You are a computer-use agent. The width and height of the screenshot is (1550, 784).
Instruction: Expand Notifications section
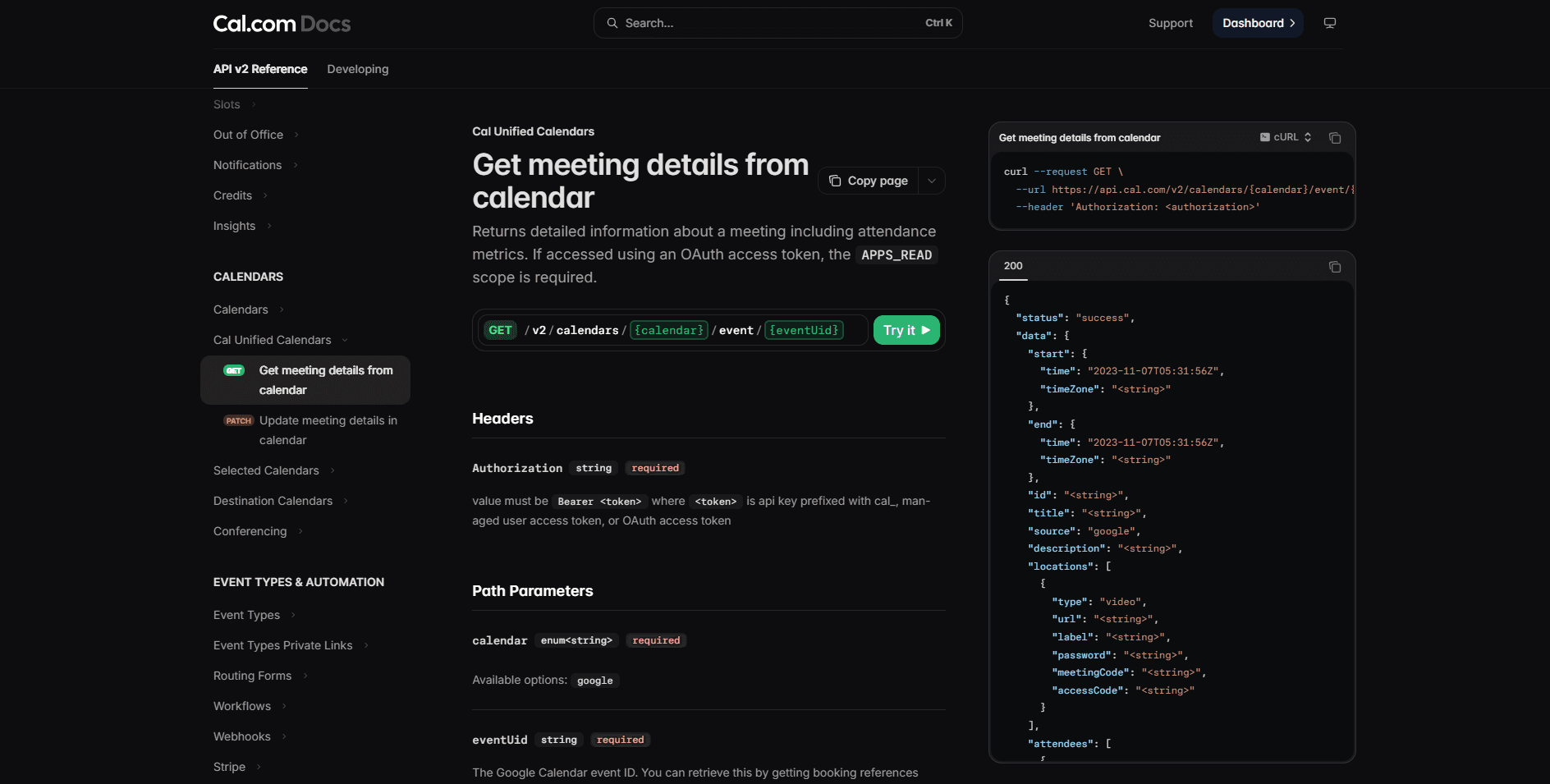pos(255,165)
